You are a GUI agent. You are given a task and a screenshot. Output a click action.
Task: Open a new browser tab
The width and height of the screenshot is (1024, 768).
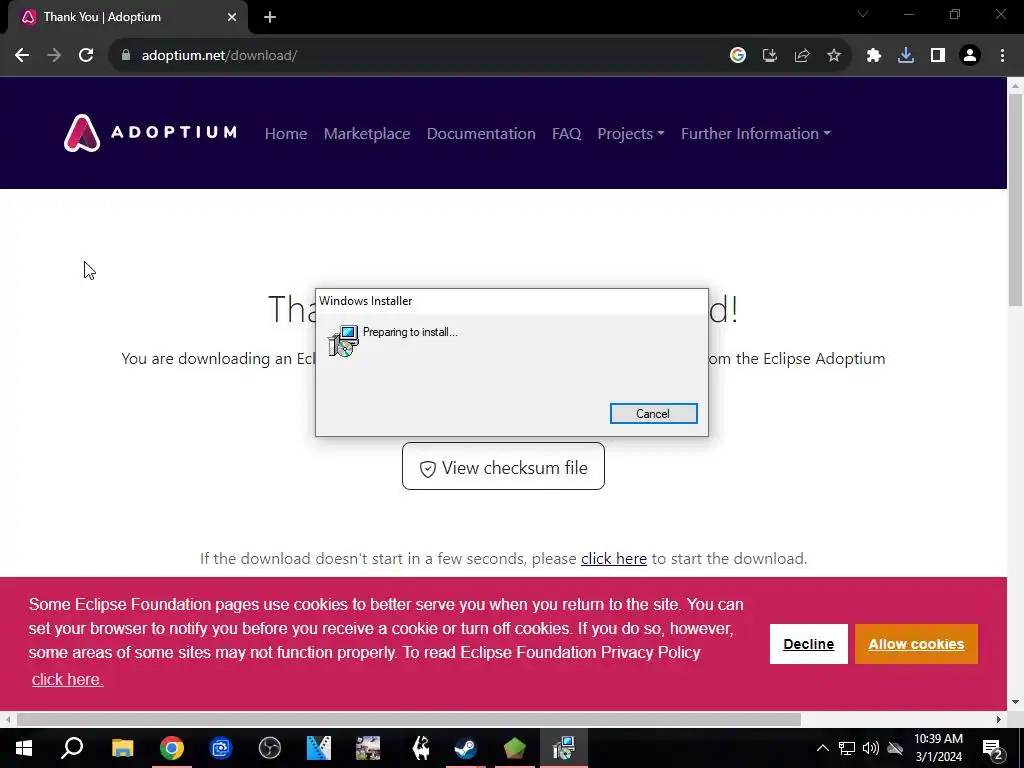point(270,17)
